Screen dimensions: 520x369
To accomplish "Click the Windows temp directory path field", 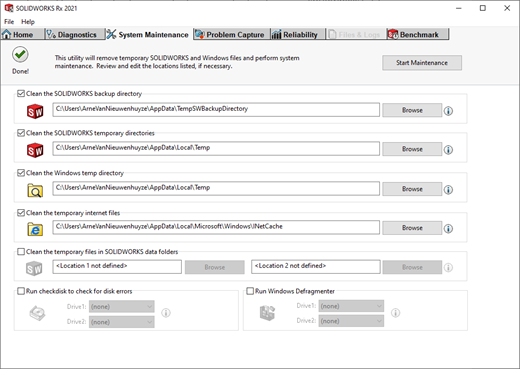I will [216, 188].
